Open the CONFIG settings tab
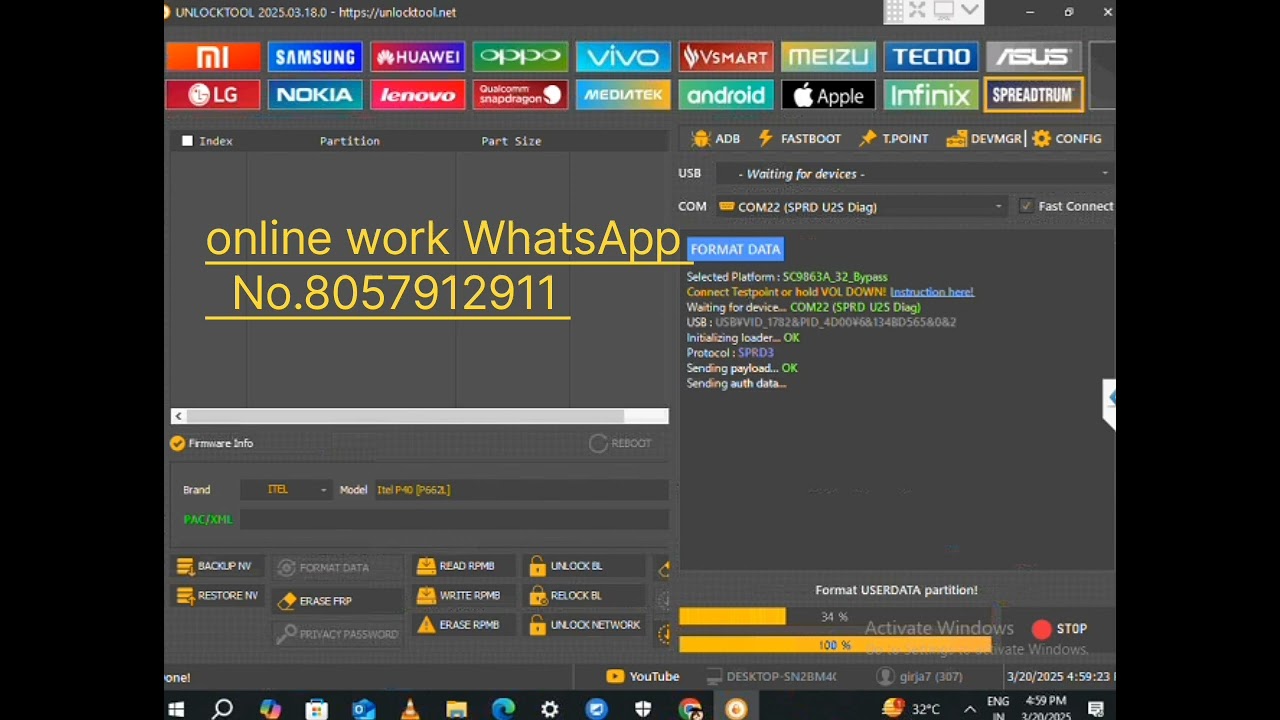The width and height of the screenshot is (1280, 720). [1067, 139]
